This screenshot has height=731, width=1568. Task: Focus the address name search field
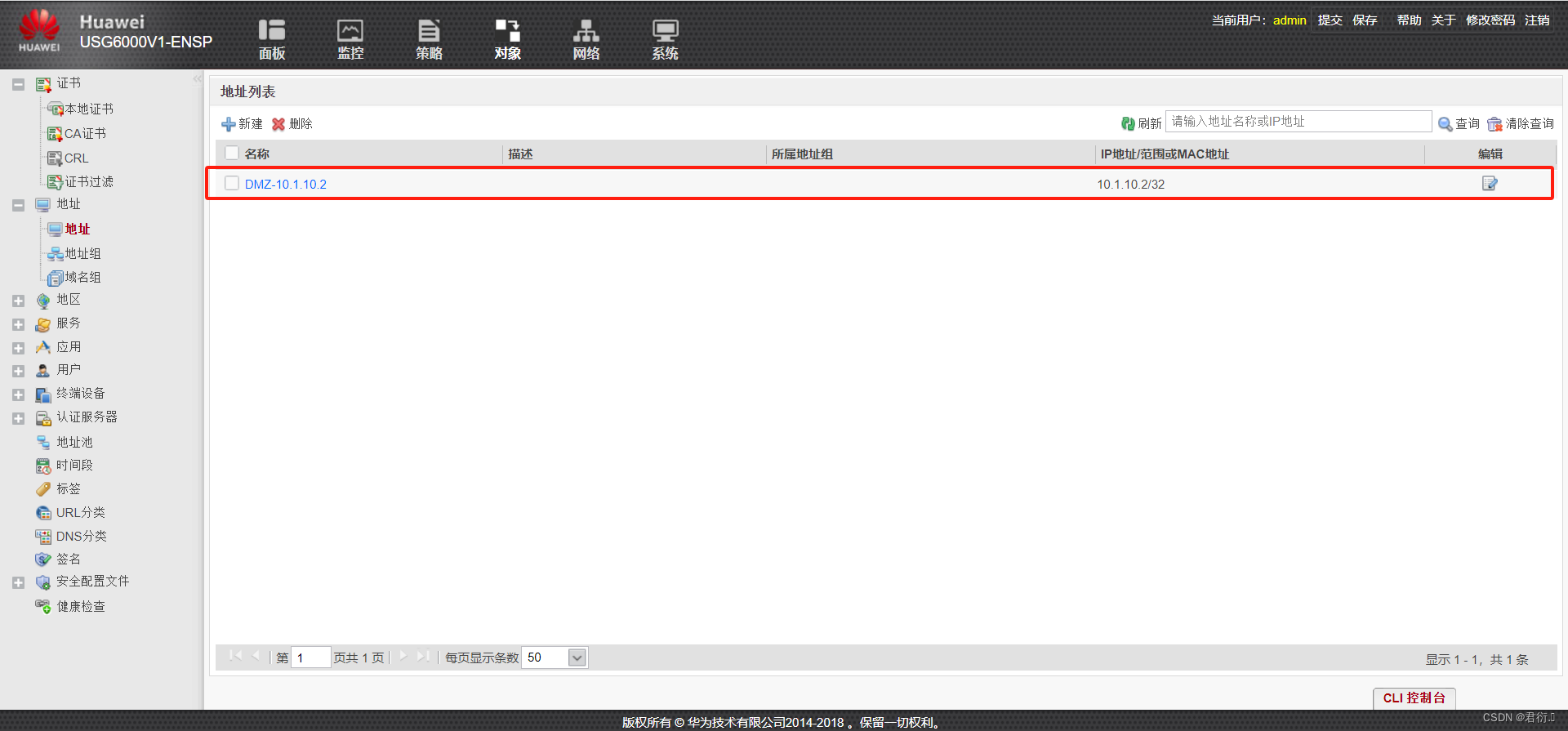pos(1298,122)
